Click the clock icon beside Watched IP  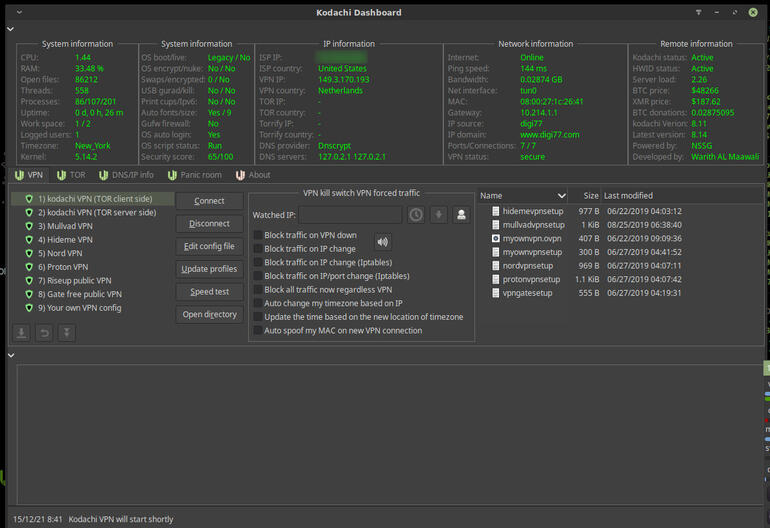pos(416,215)
